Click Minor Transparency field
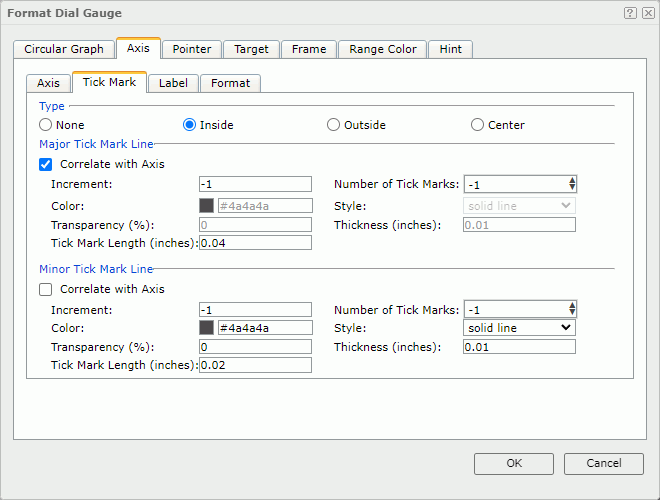Screen dimensions: 660x500 [255, 347]
